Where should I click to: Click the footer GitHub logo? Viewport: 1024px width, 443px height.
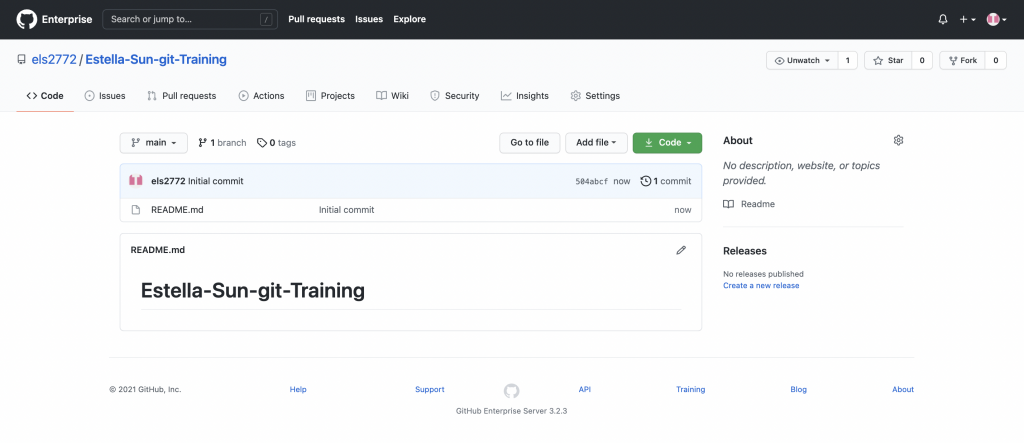click(x=511, y=391)
